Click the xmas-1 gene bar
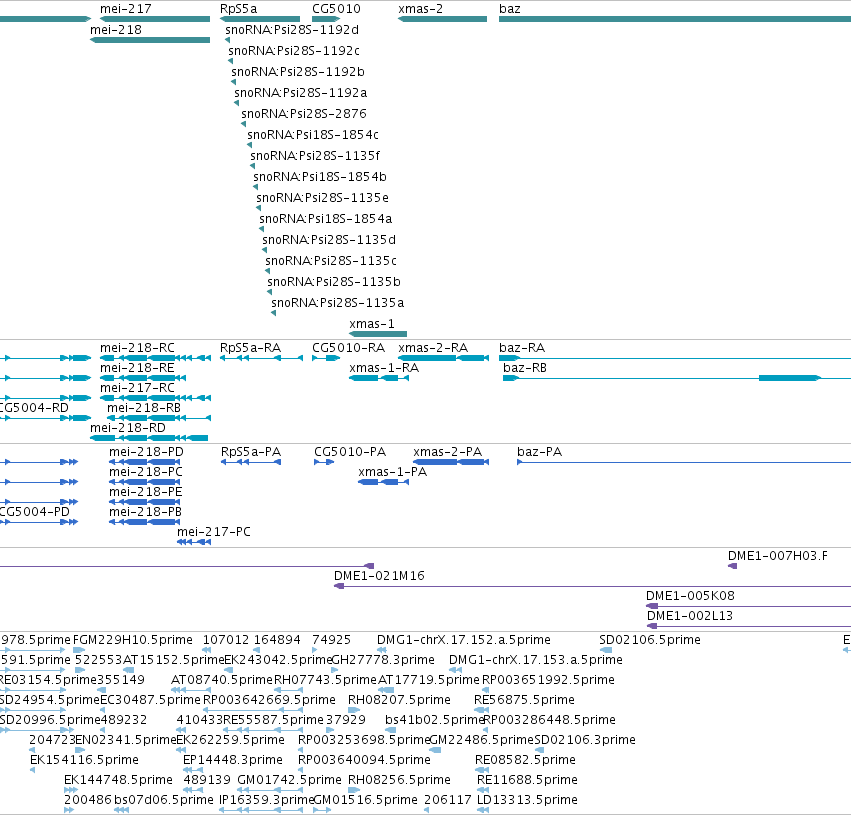851x815 pixels. (x=378, y=334)
